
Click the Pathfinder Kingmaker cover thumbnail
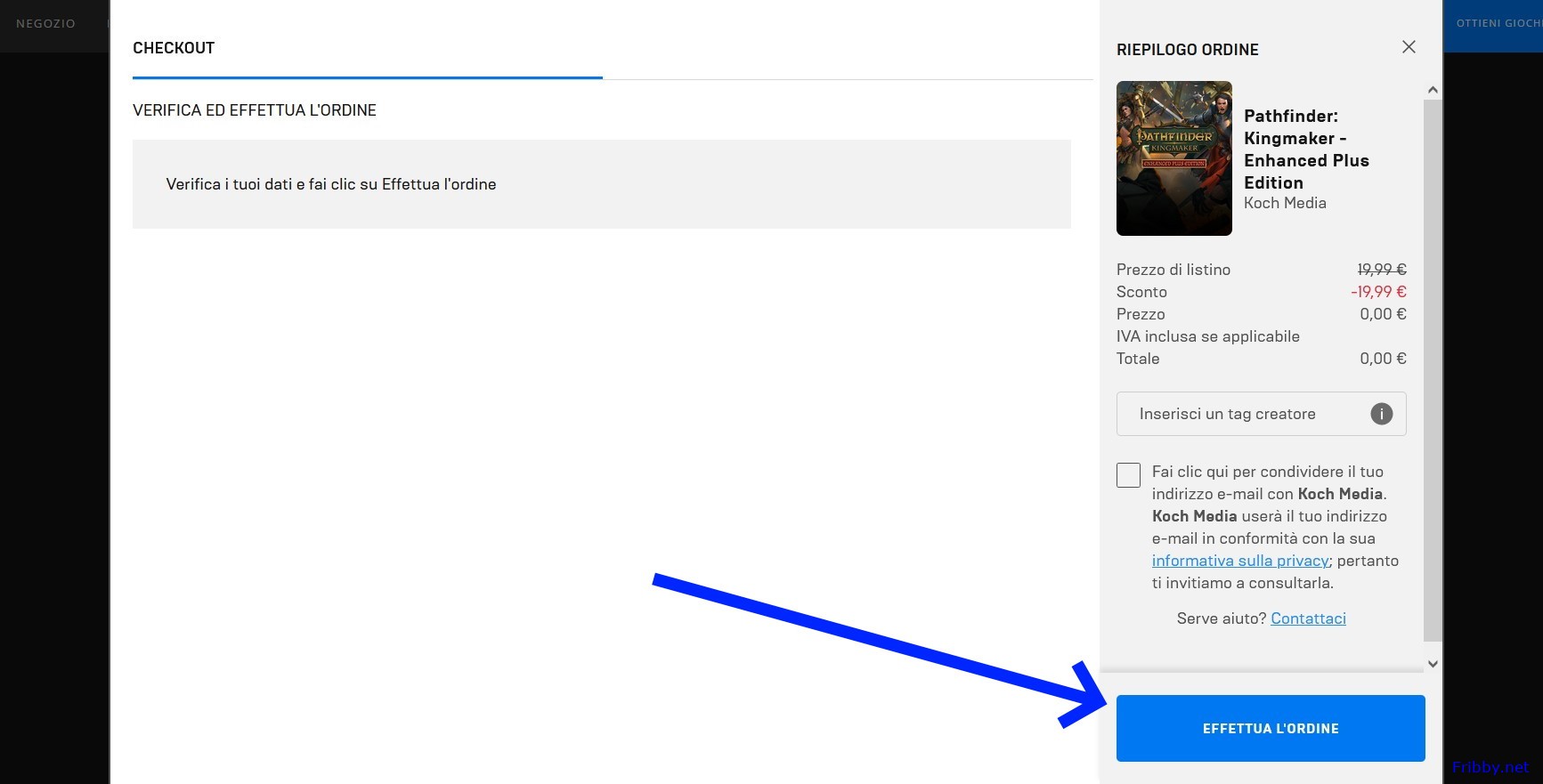click(1173, 158)
